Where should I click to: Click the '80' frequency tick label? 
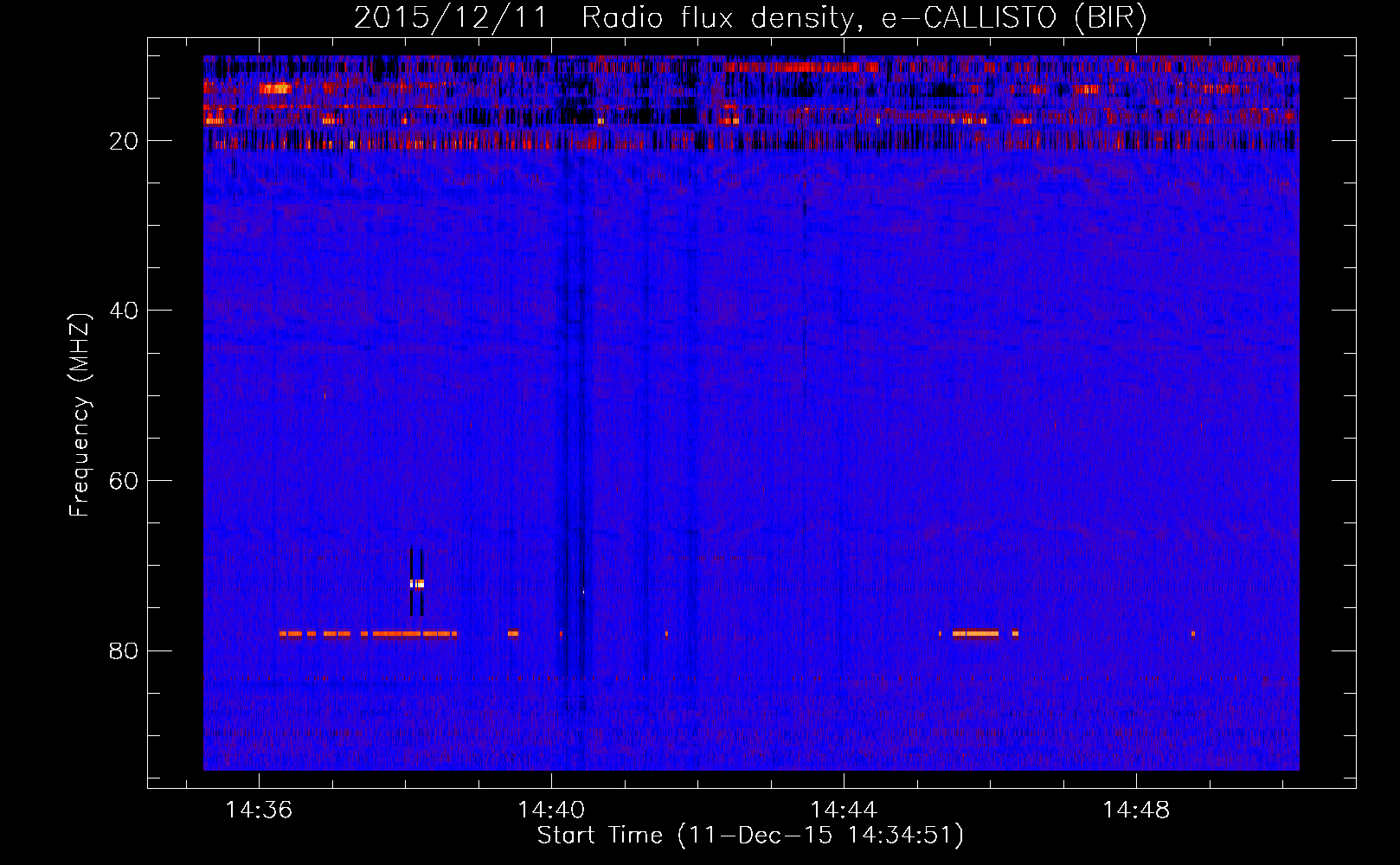point(124,650)
